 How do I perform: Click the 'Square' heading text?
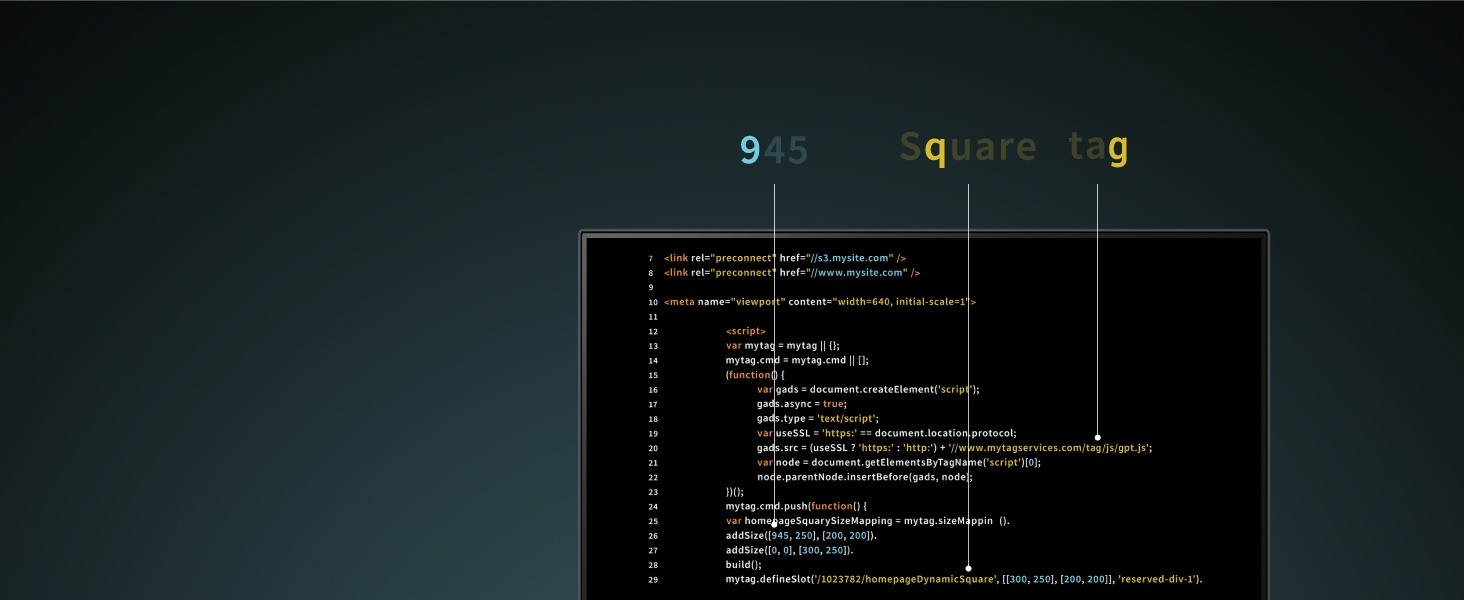[x=968, y=149]
